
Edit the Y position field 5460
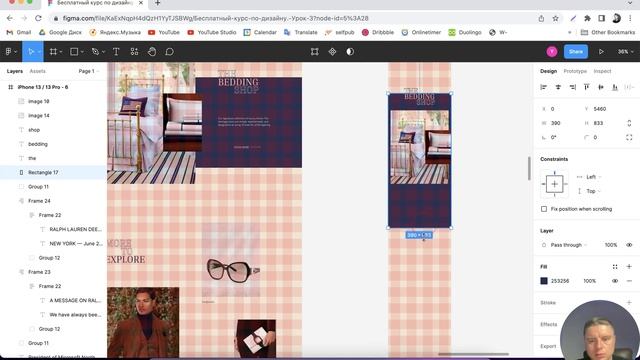pos(600,109)
